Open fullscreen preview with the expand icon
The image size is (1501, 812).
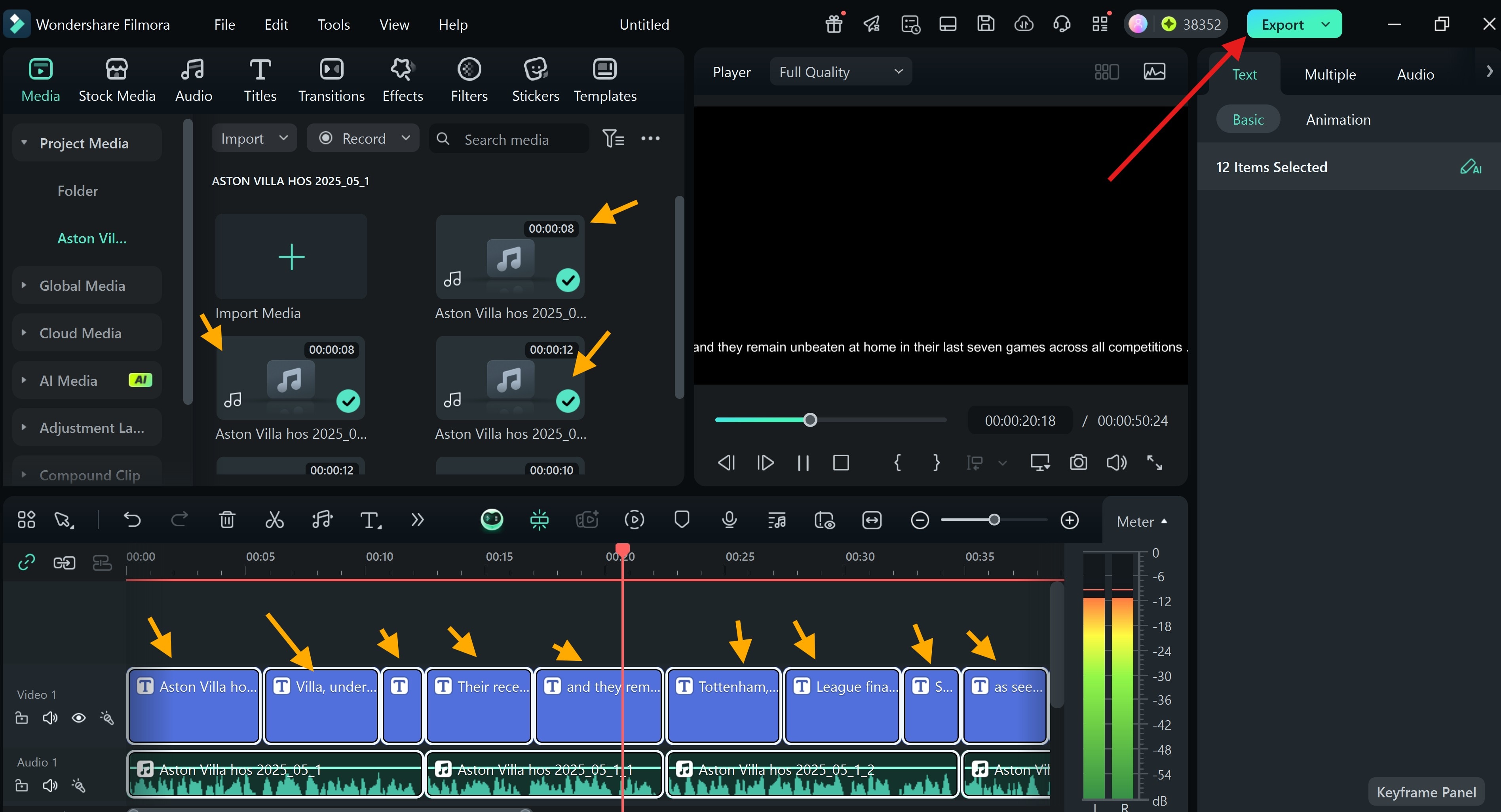coord(1154,463)
